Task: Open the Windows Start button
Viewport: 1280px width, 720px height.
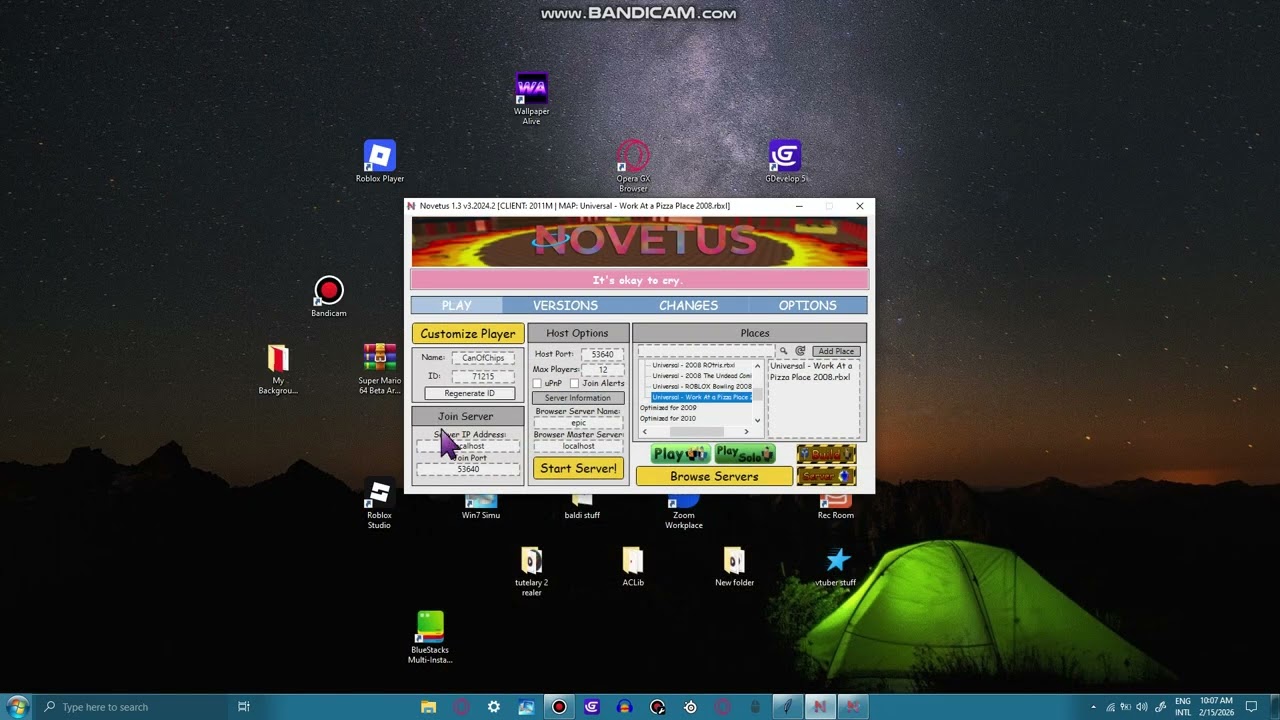Action: tap(17, 707)
